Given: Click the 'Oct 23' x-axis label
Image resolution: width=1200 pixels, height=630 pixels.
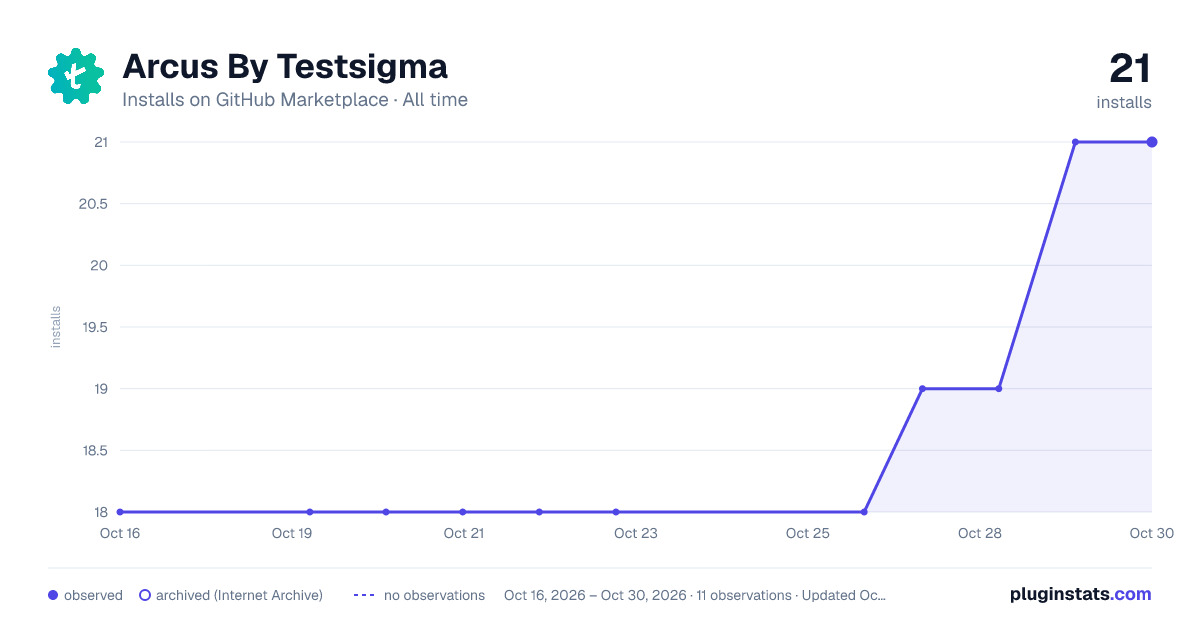Looking at the screenshot, I should click(636, 533).
